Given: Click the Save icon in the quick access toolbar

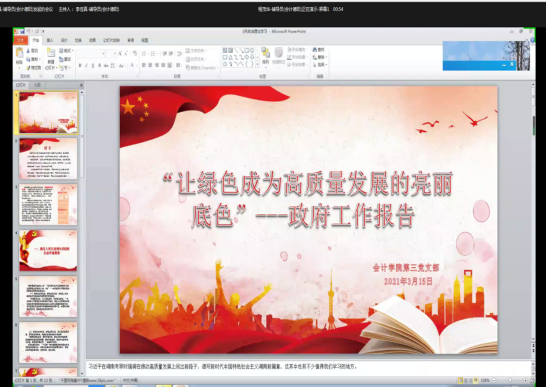Looking at the screenshot, I should tap(22, 31).
